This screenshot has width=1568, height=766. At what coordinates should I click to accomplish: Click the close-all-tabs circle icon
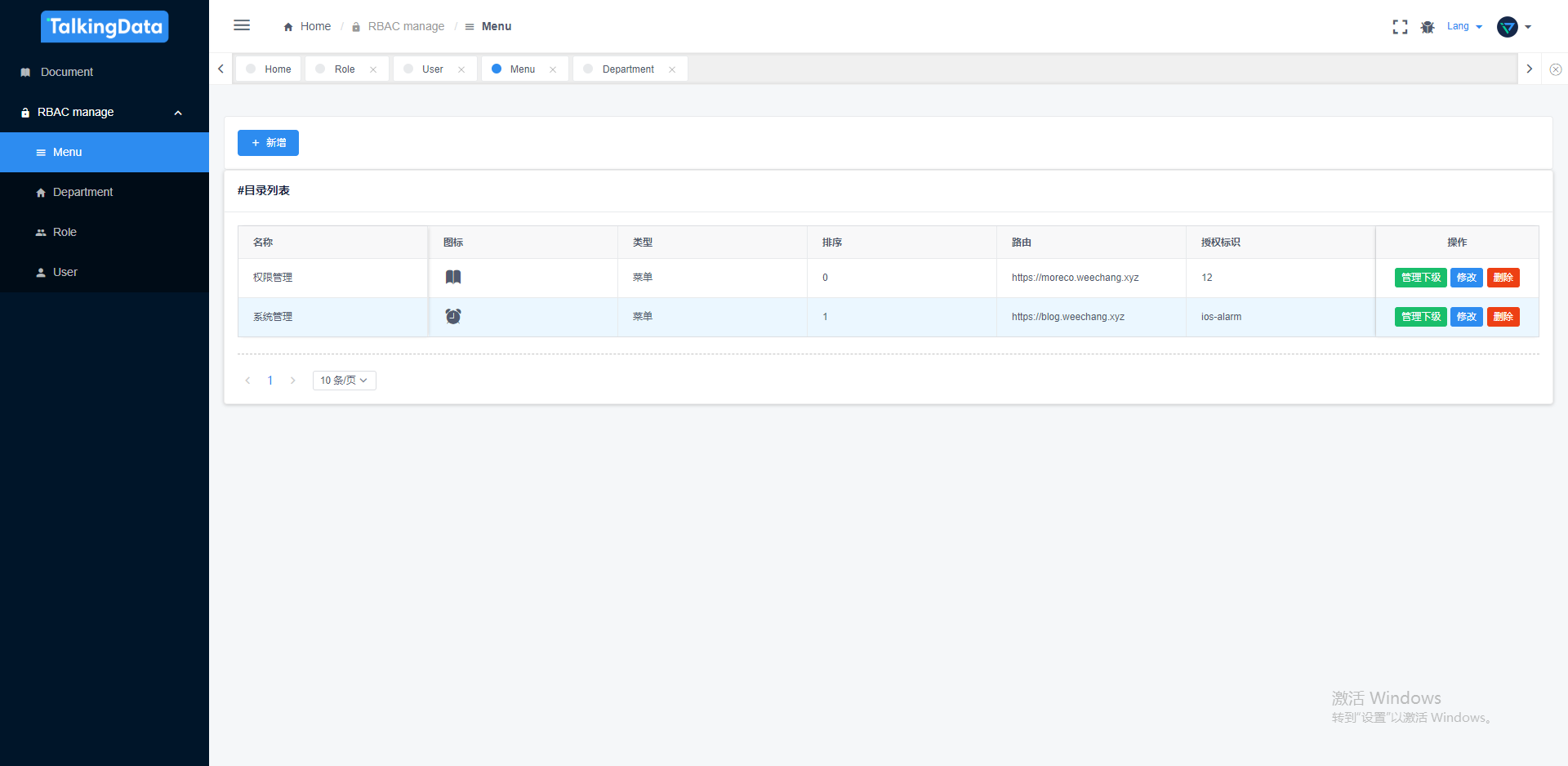(1556, 69)
